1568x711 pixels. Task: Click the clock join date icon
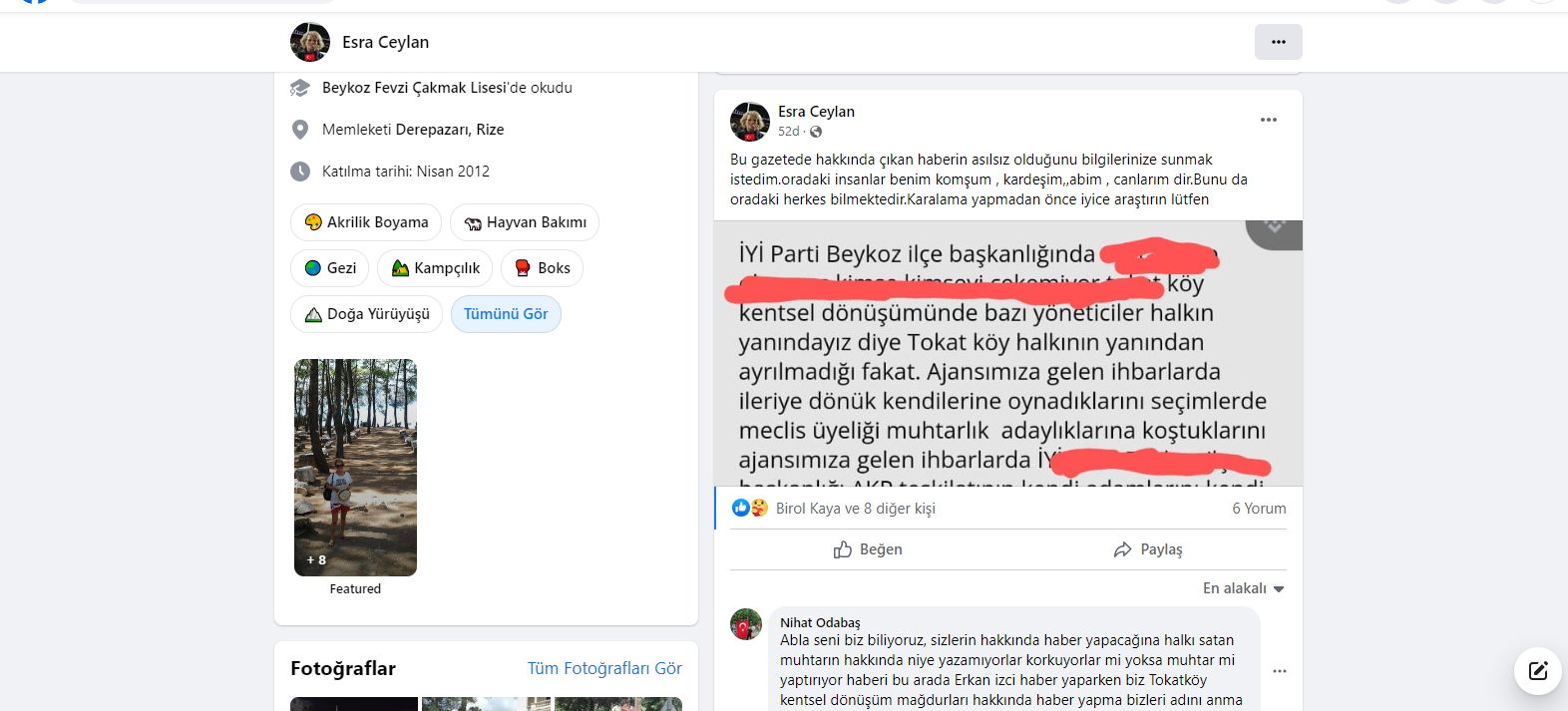tap(300, 172)
